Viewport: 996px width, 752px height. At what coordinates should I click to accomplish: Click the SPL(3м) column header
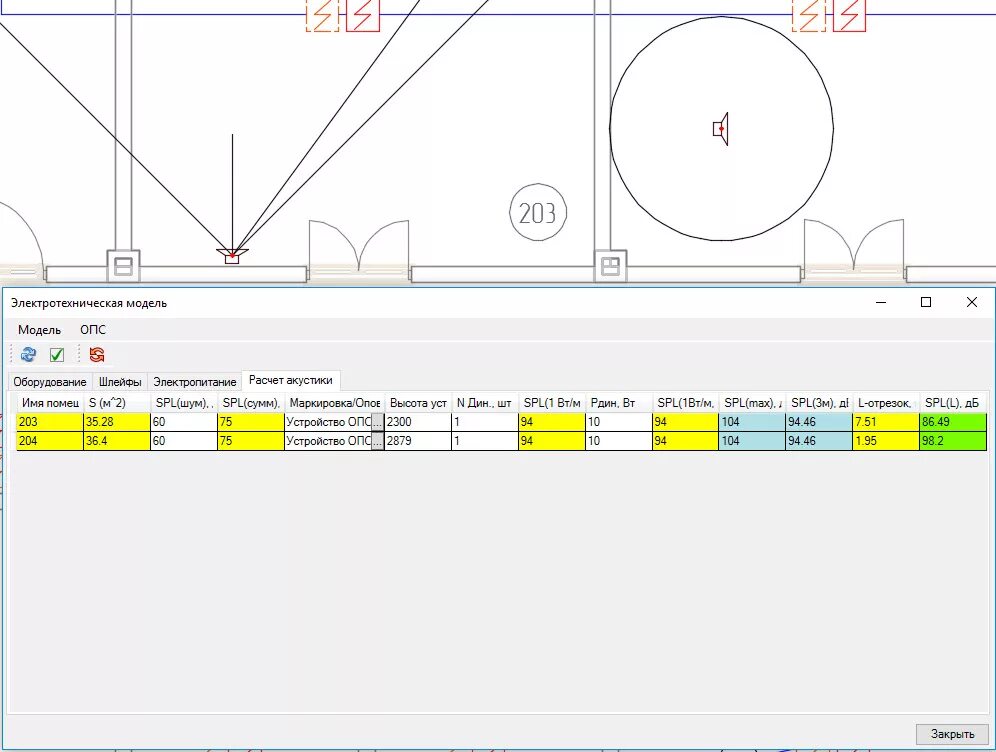pos(819,403)
